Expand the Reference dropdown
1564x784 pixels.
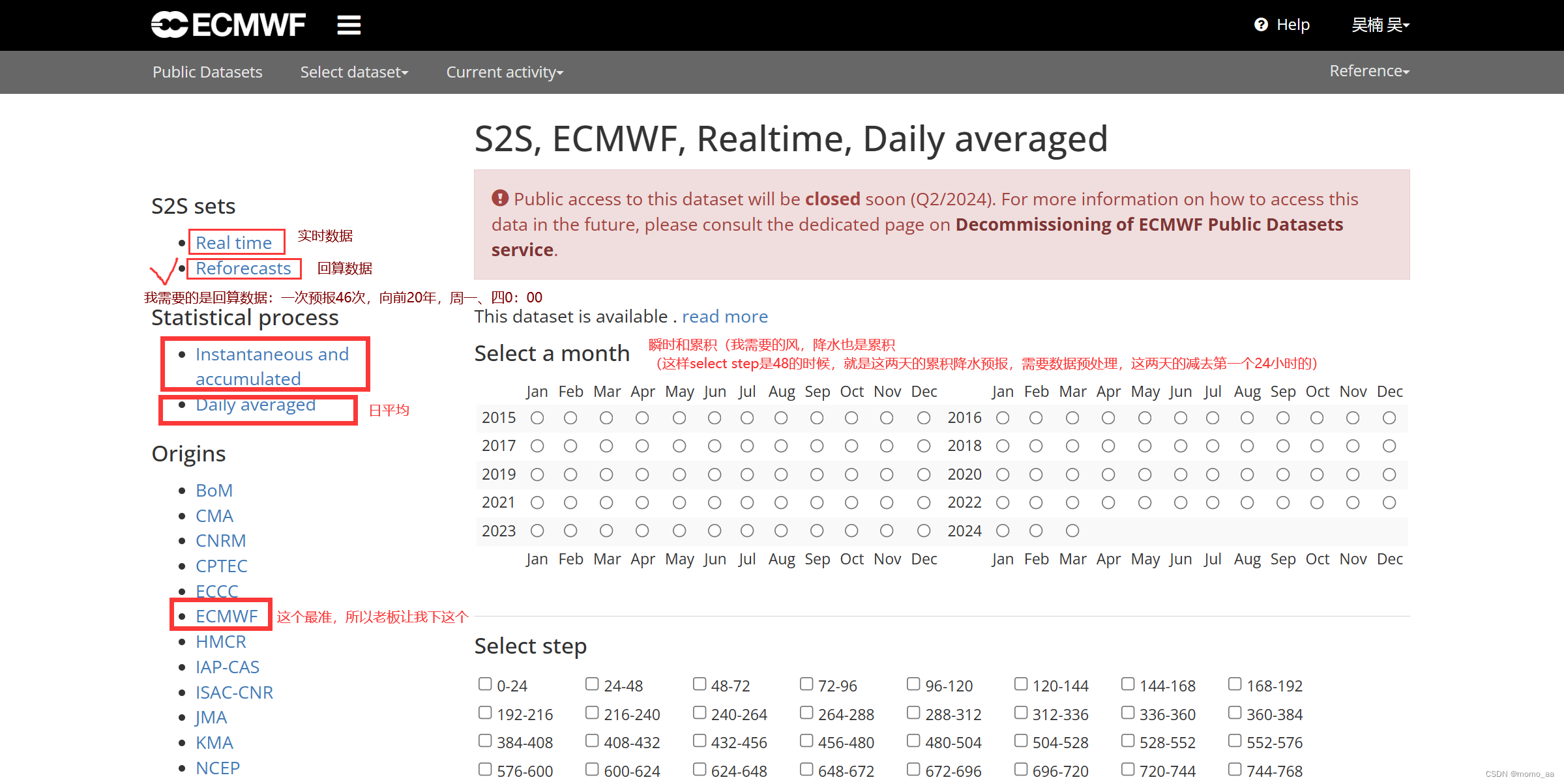point(1370,70)
